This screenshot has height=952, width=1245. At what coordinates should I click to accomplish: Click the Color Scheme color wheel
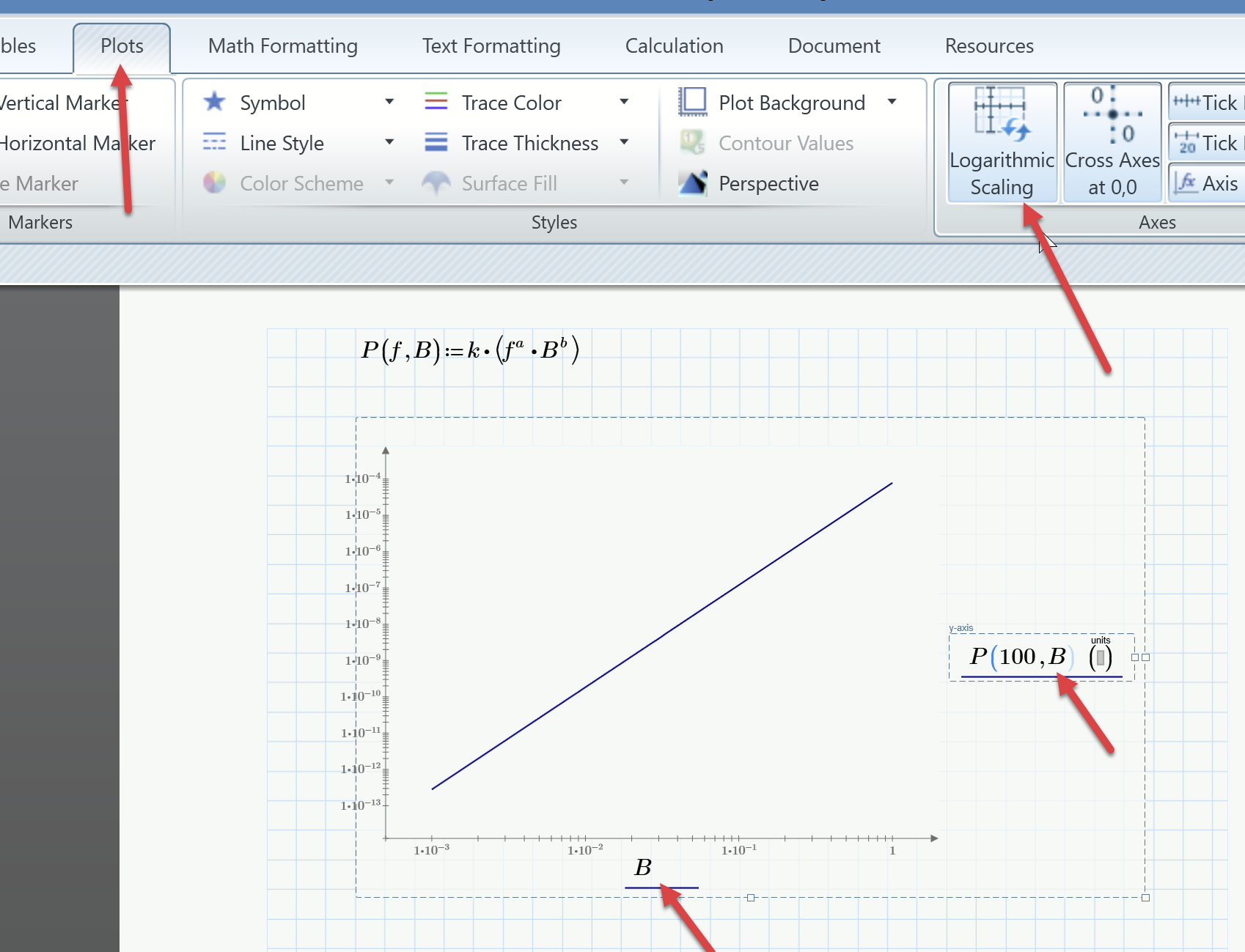pyautogui.click(x=214, y=183)
